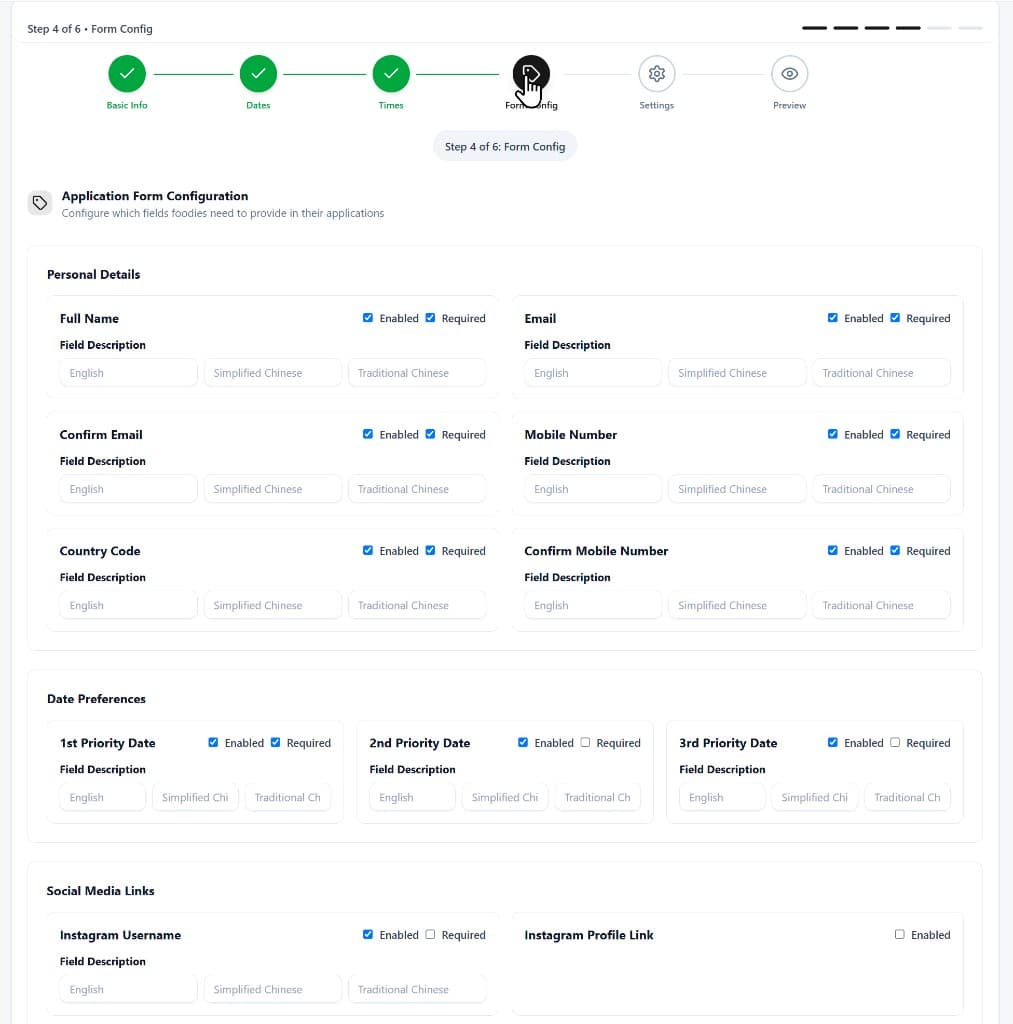
Task: Toggle Enabled for Instagram Username
Action: point(368,935)
